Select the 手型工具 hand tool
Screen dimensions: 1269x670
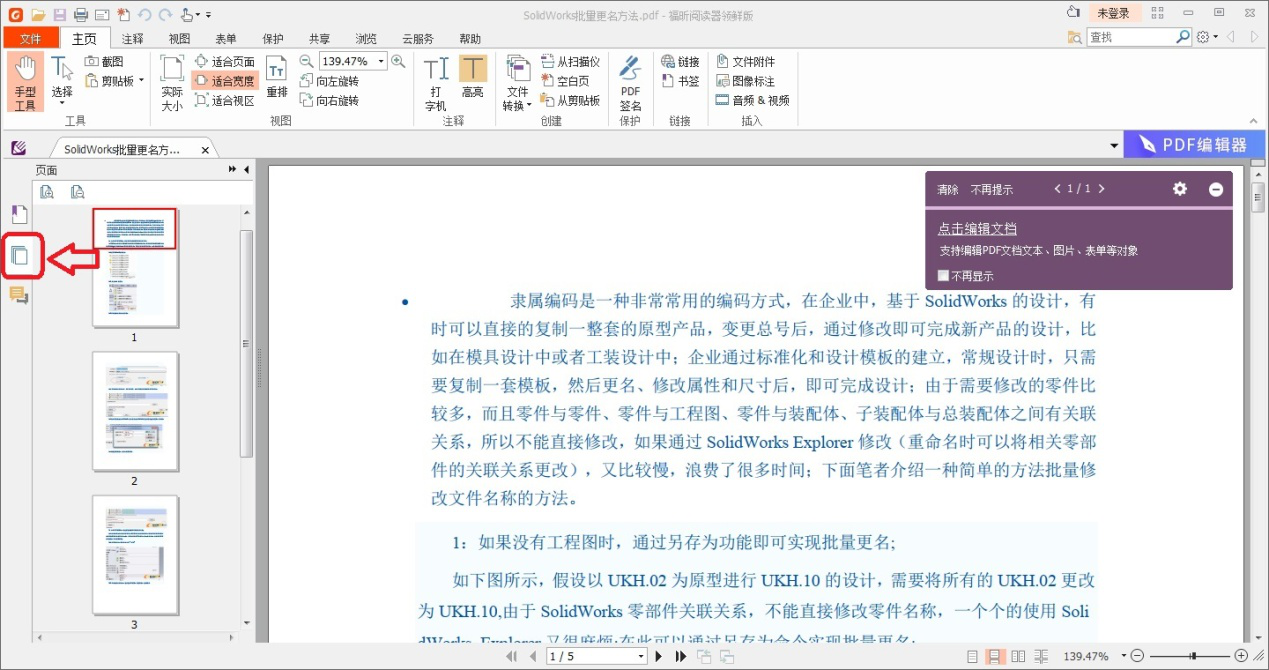pyautogui.click(x=24, y=82)
